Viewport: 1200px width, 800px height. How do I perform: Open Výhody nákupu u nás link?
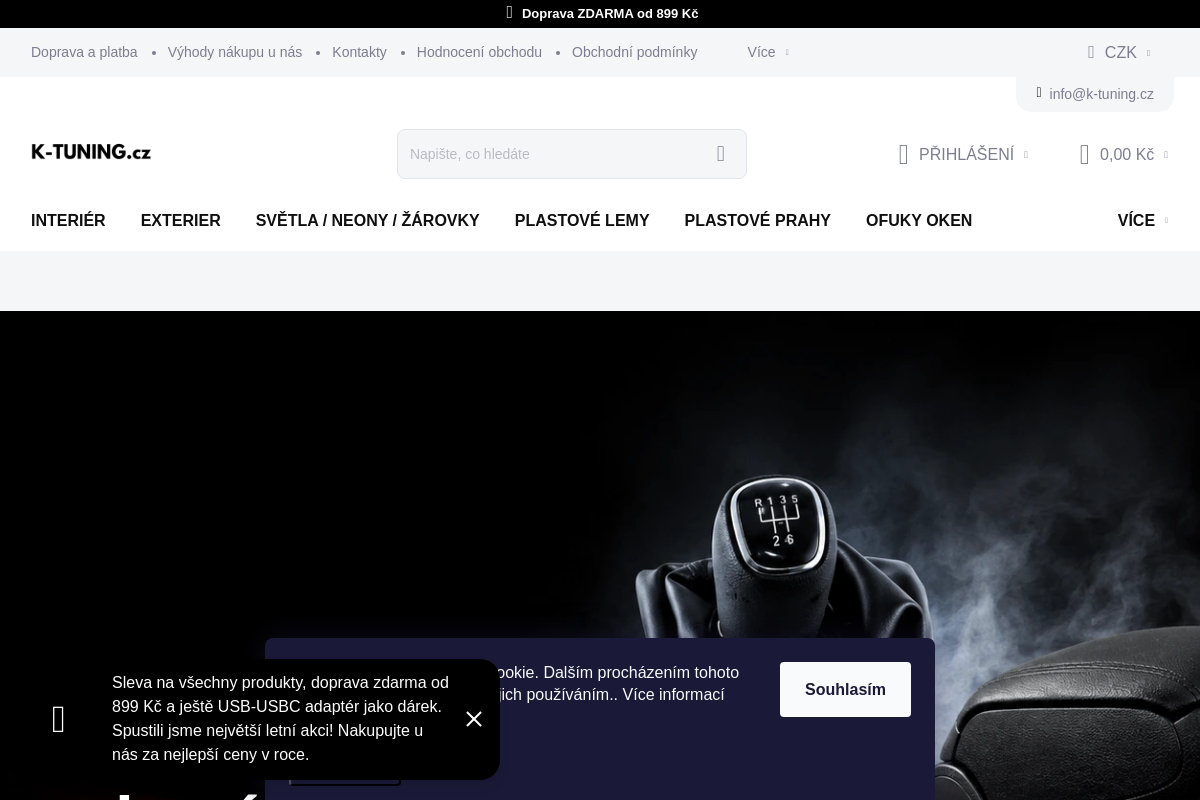point(235,52)
